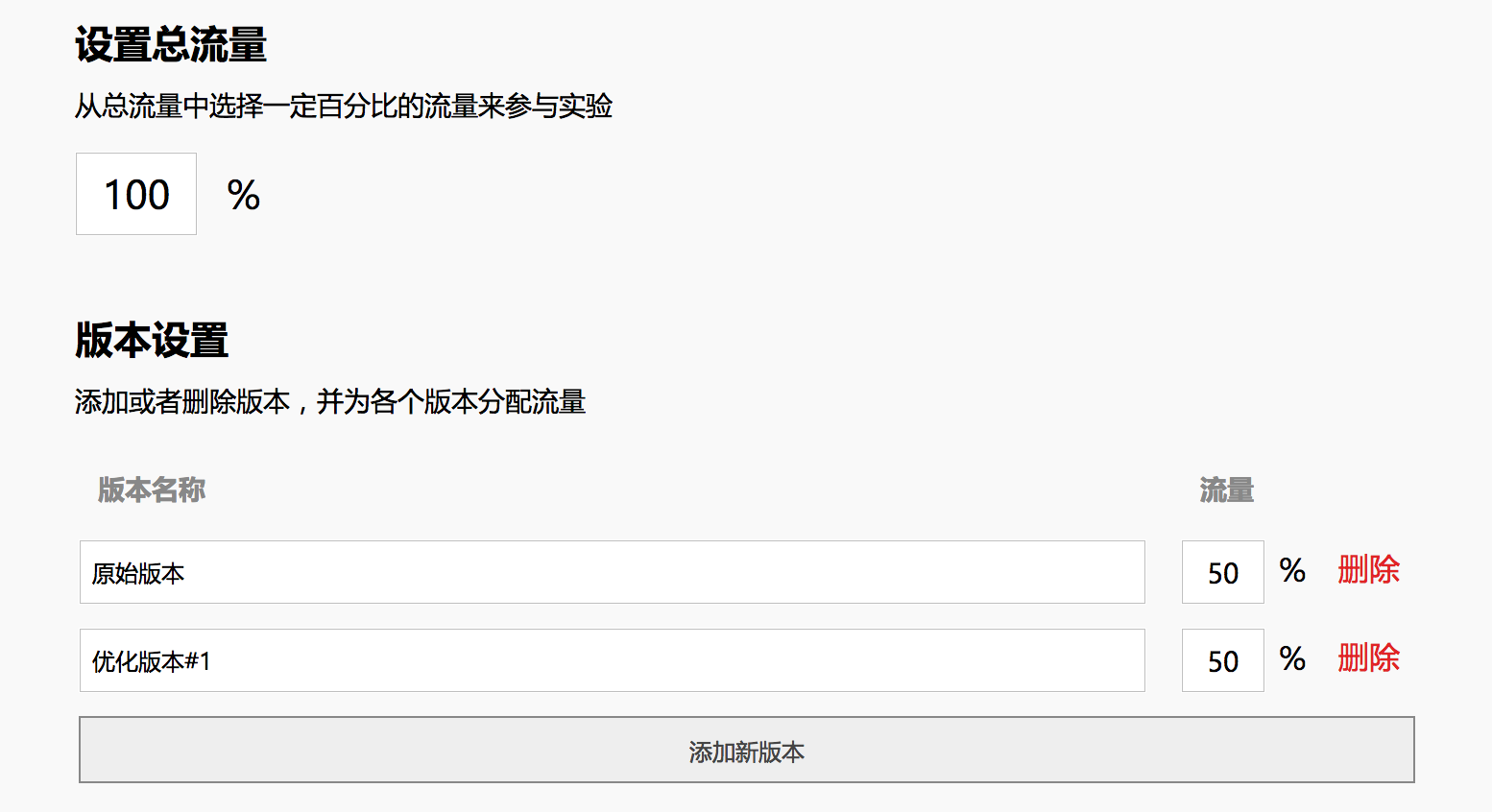Image resolution: width=1492 pixels, height=812 pixels.
Task: Click the number 100 in total traffic box
Action: pos(137,195)
